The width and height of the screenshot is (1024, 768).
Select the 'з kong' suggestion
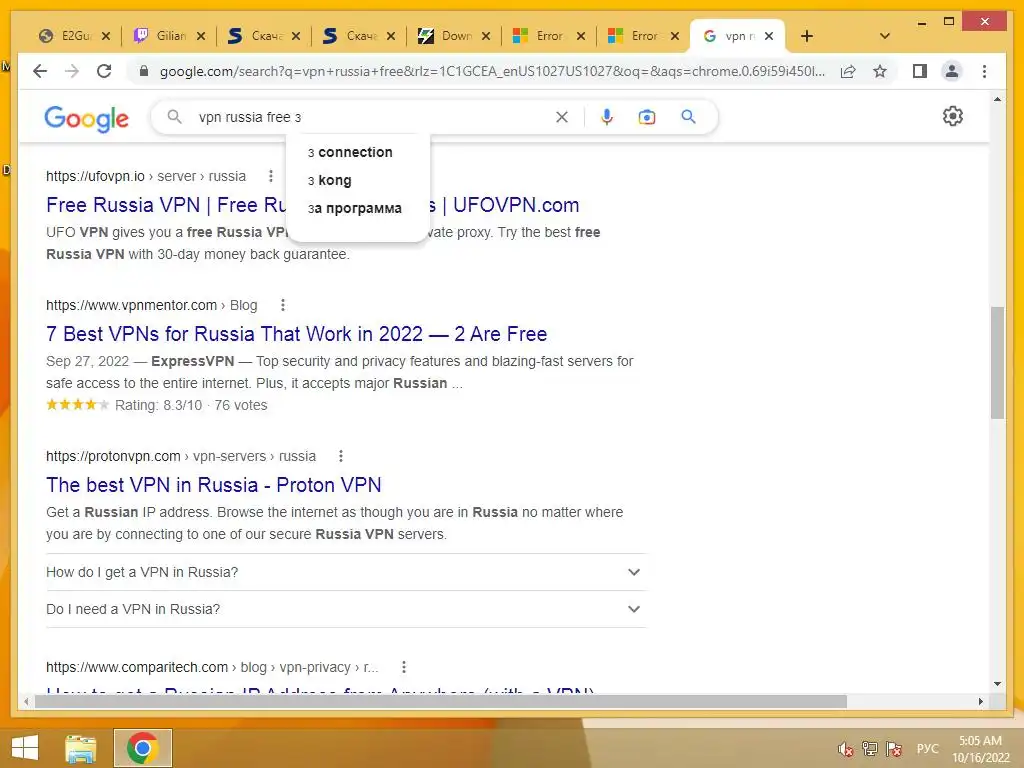coord(358,180)
